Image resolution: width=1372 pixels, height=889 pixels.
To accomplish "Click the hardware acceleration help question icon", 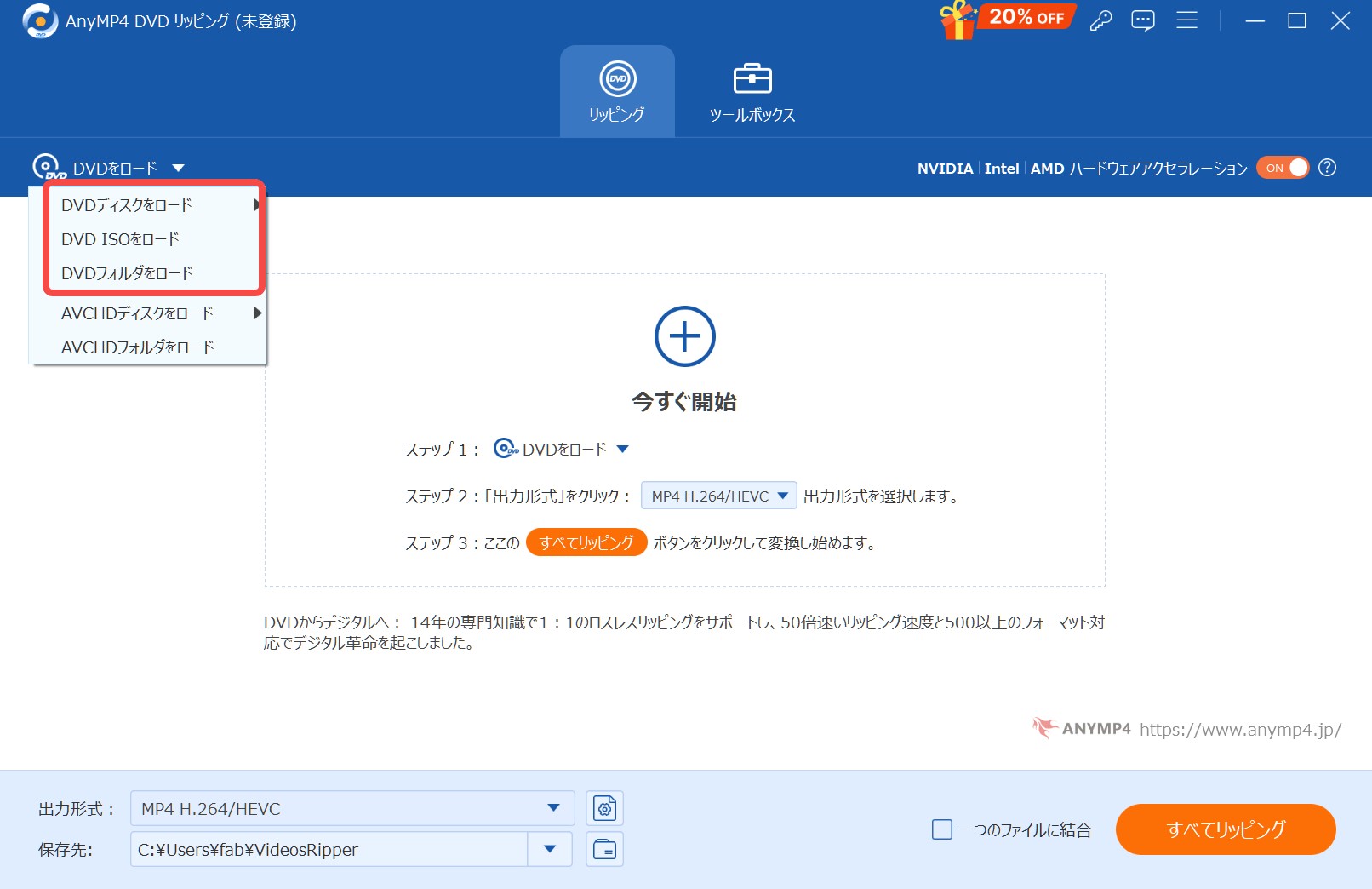I will (x=1327, y=168).
